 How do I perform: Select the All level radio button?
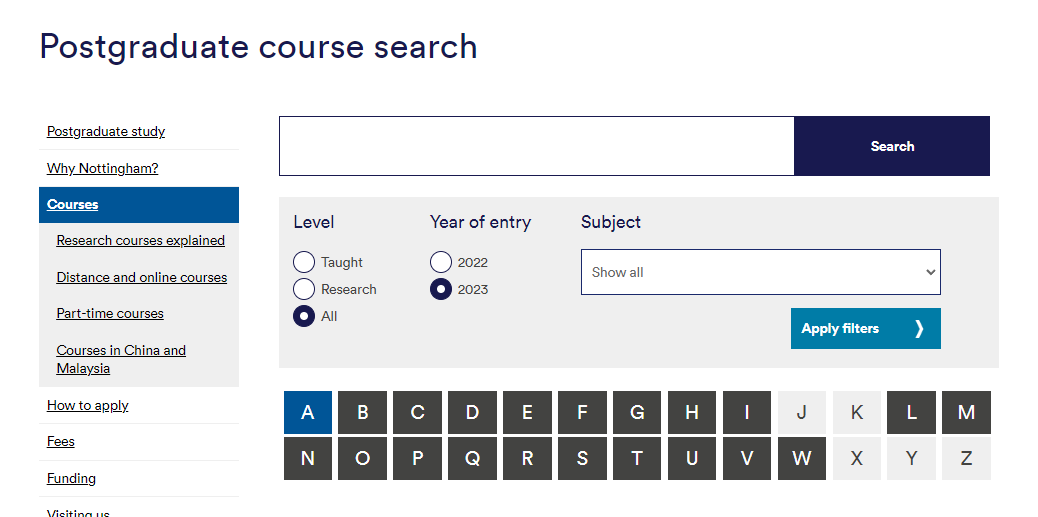(304, 316)
